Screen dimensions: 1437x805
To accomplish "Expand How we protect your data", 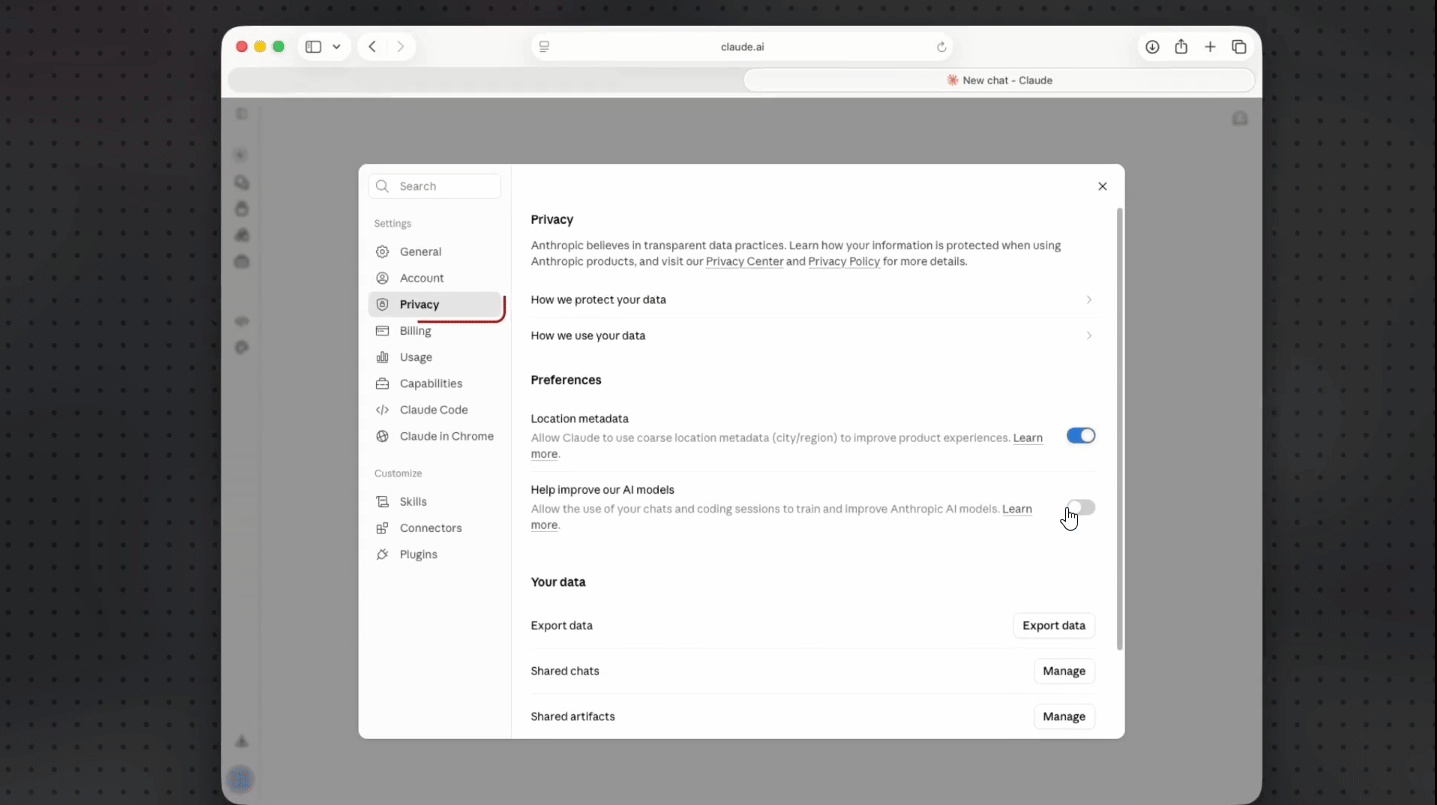I will tap(812, 300).
